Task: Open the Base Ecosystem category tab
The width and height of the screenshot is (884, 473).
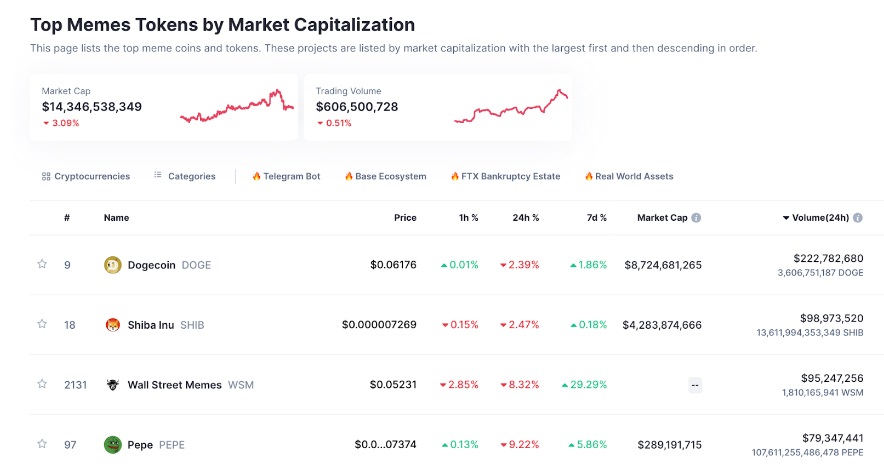Action: 385,176
